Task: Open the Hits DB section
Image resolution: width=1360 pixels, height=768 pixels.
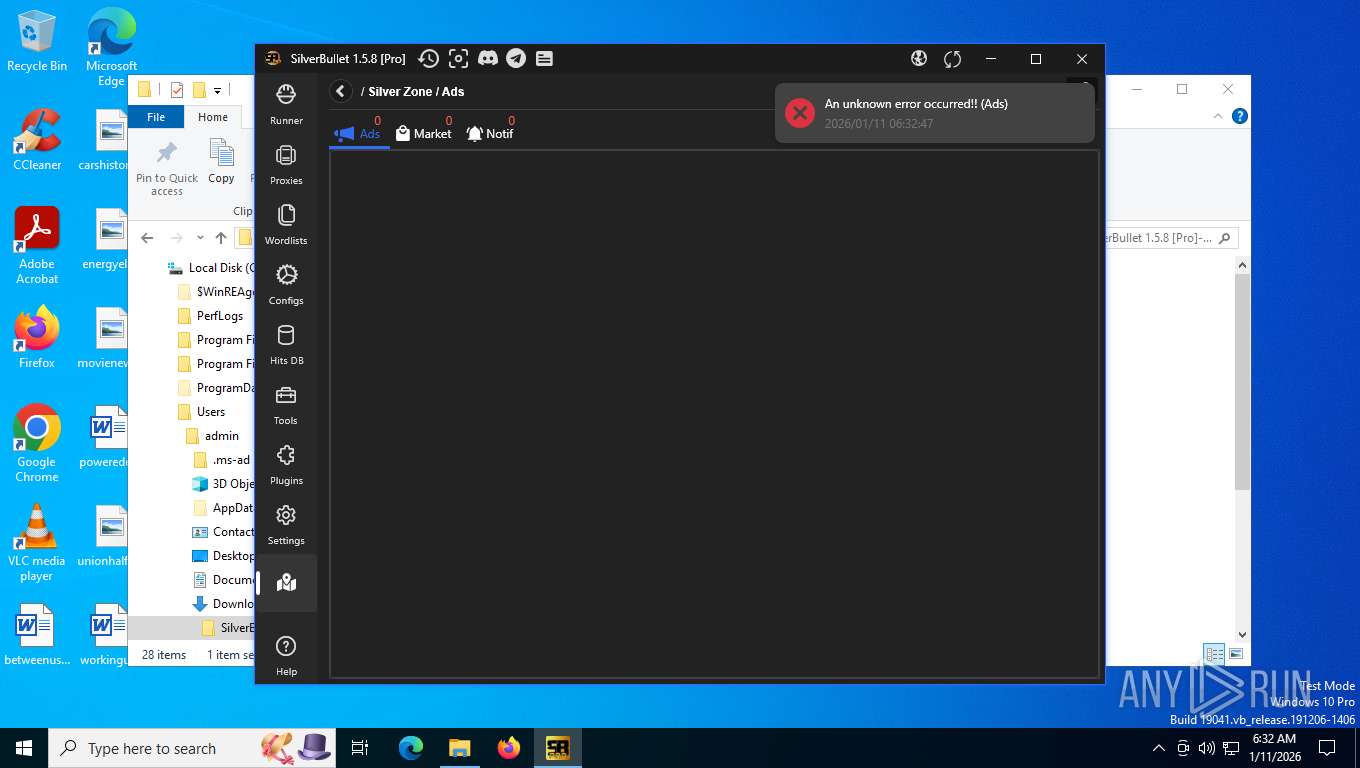Action: tap(286, 344)
